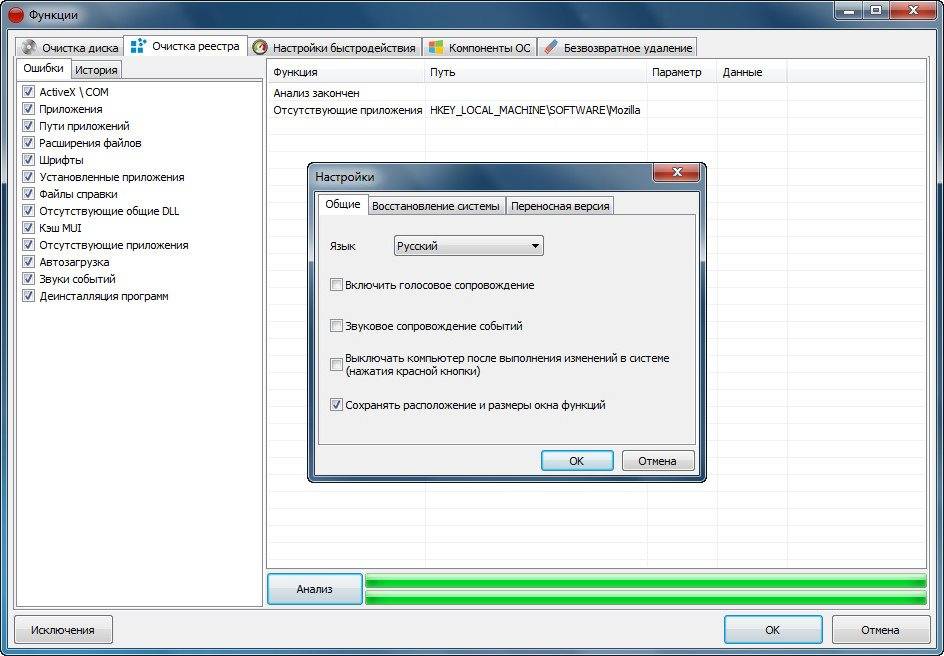Screen dimensions: 944x656
Task: Toggle Отсутствующие общие DLL checkbox
Action: 28,211
